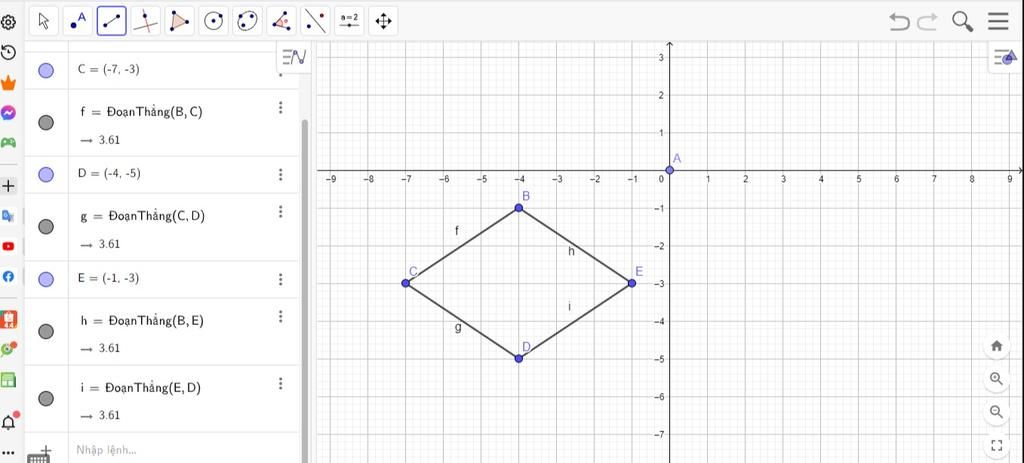Open the three-dot menu for segment h

pyautogui.click(x=281, y=316)
